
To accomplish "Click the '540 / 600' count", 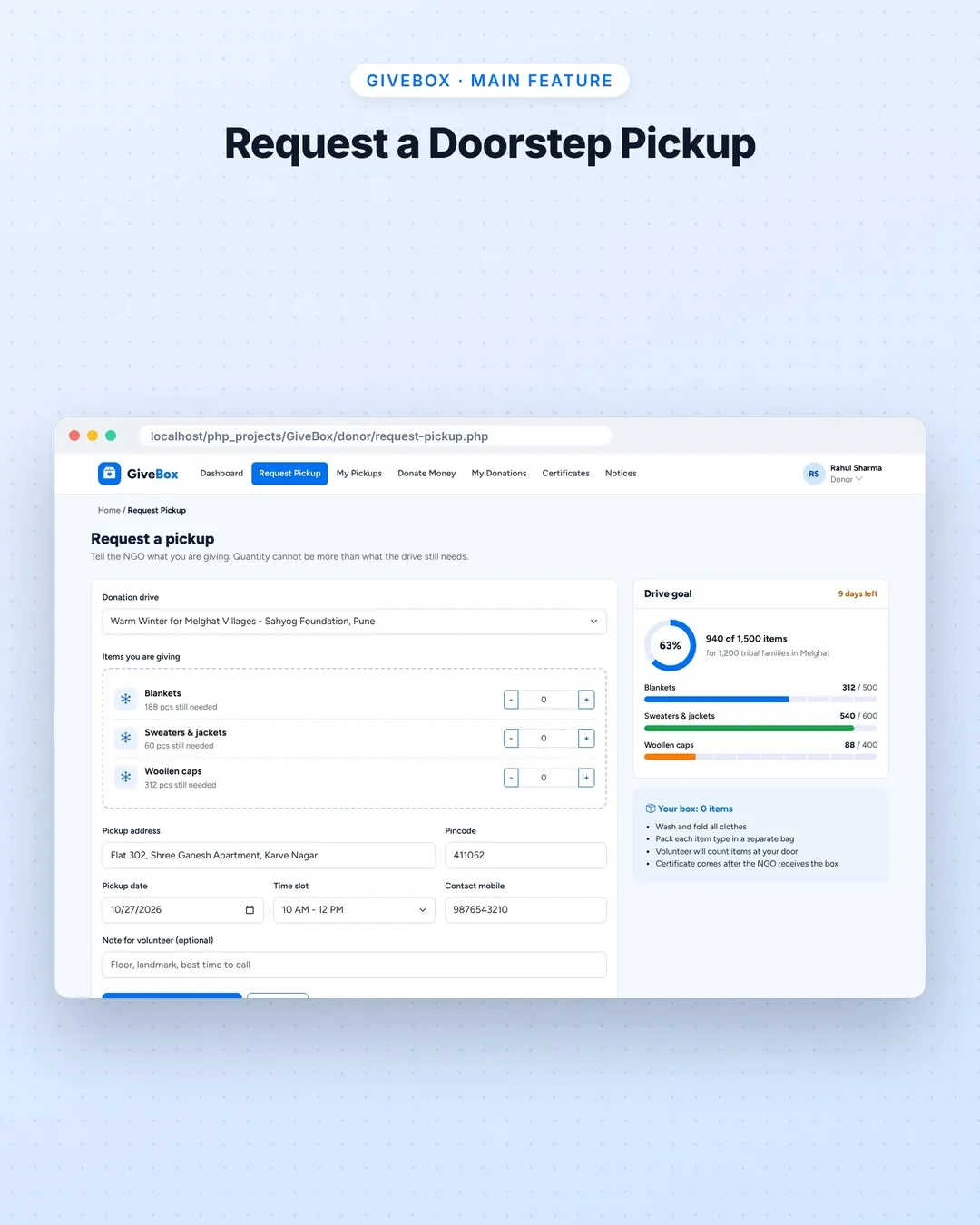I will tap(858, 716).
